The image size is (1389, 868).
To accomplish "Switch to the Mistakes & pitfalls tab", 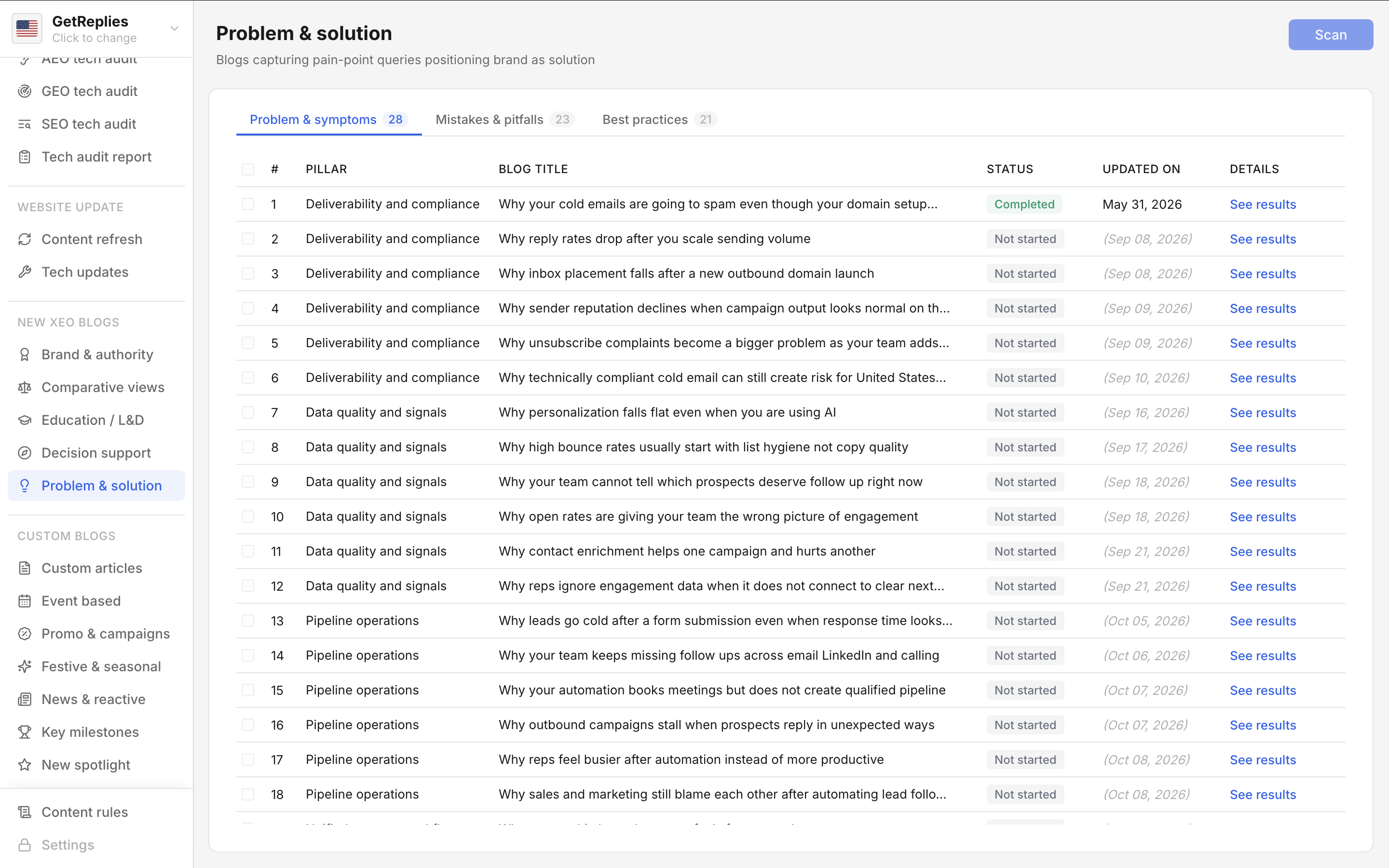I will (505, 120).
